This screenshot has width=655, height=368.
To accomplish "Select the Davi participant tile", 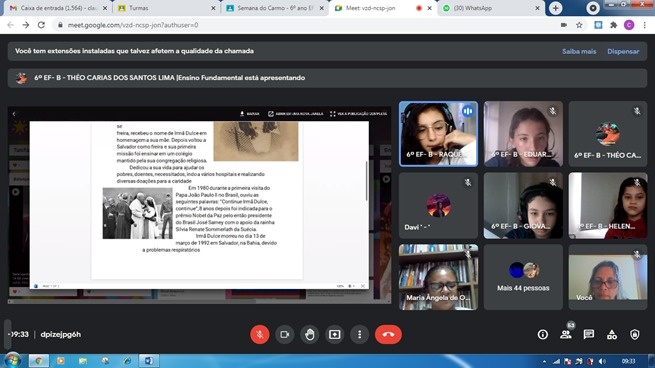I will point(438,206).
